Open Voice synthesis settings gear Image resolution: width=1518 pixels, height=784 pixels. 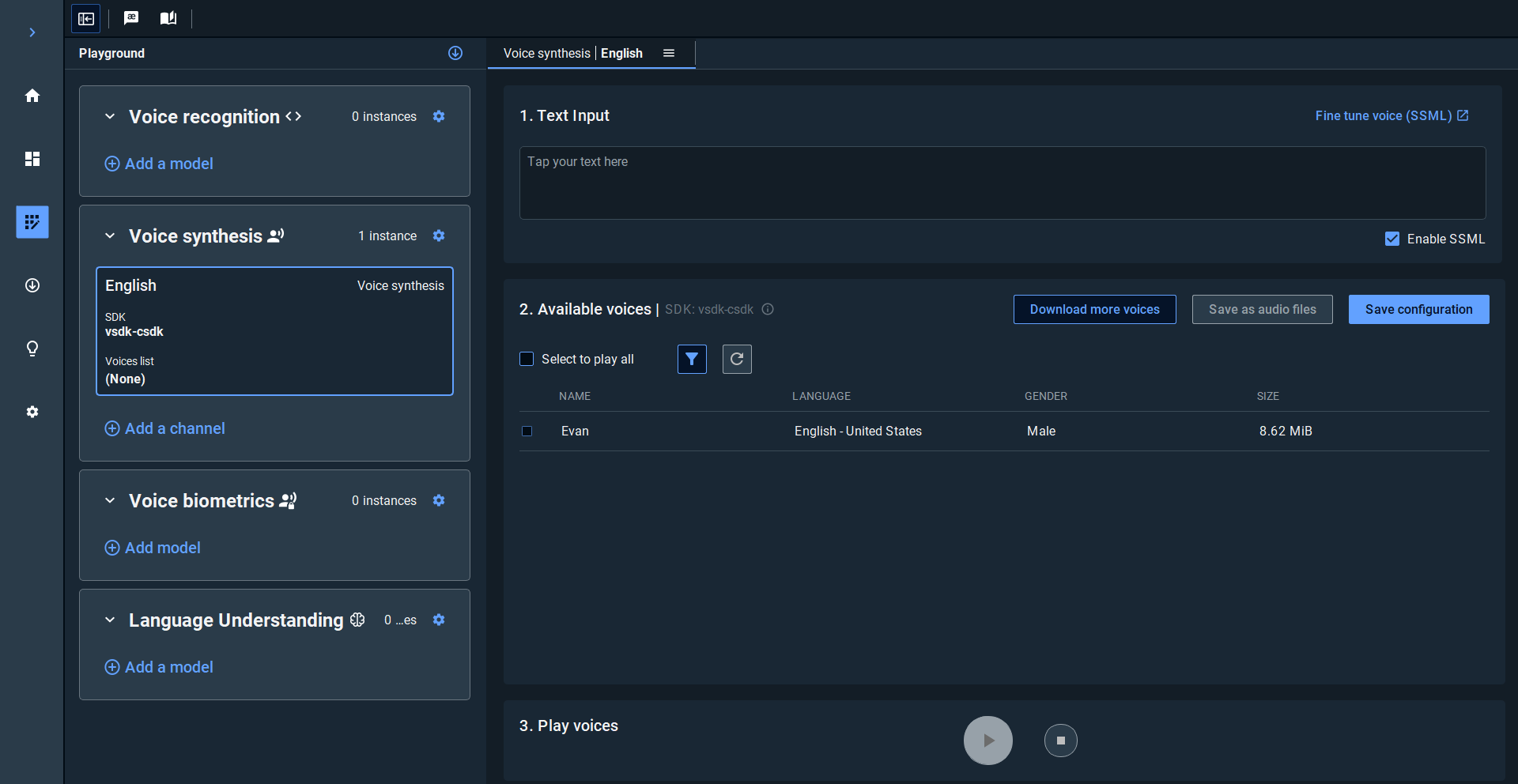point(439,236)
